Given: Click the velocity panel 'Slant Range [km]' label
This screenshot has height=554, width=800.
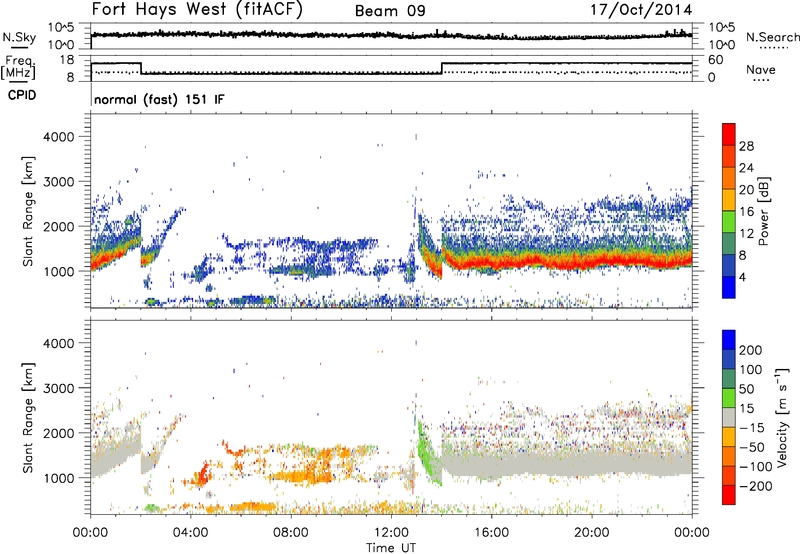Looking at the screenshot, I should 28,417.
